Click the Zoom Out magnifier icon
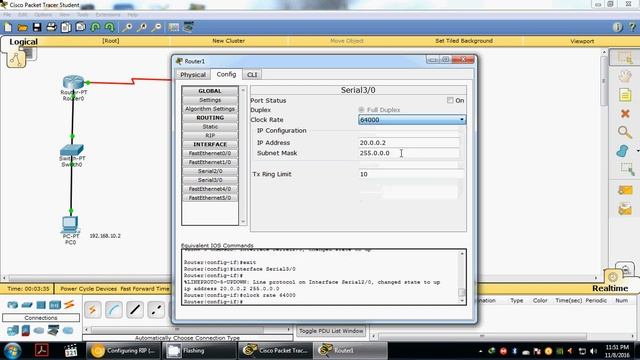The height and width of the screenshot is (360, 640). tap(156, 27)
